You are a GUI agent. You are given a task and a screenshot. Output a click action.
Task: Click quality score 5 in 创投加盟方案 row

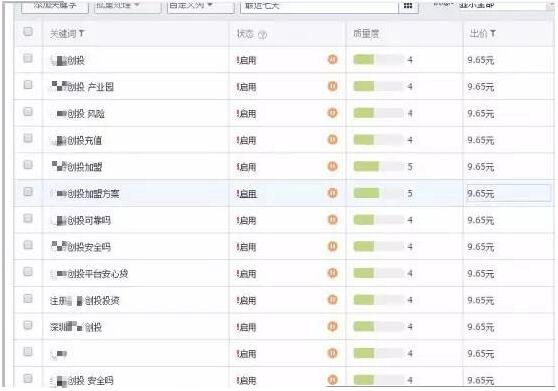[410, 194]
